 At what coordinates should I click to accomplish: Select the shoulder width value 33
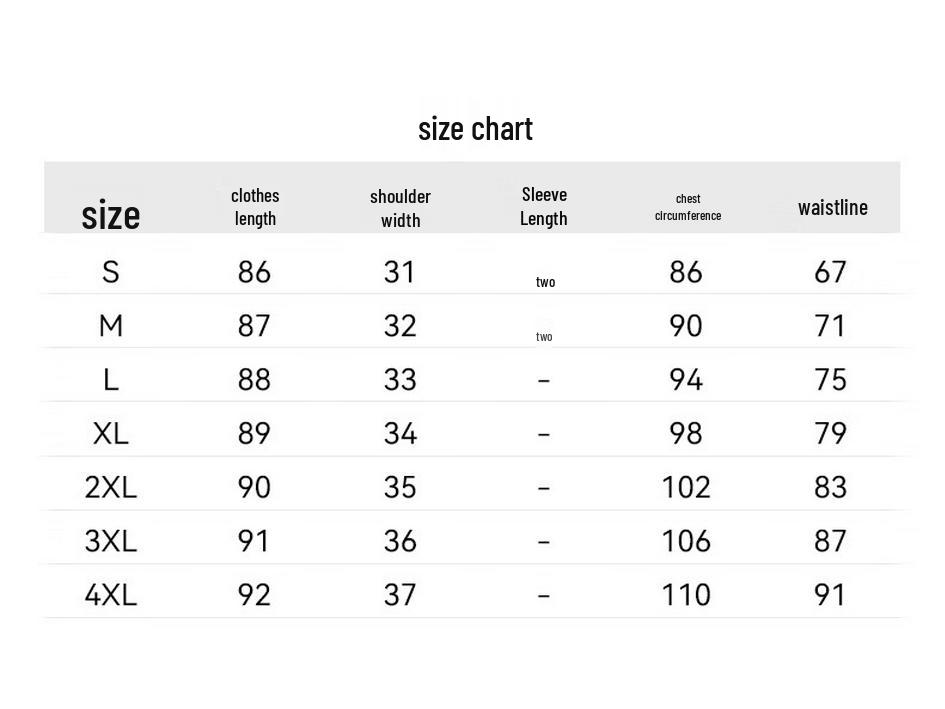(x=399, y=380)
